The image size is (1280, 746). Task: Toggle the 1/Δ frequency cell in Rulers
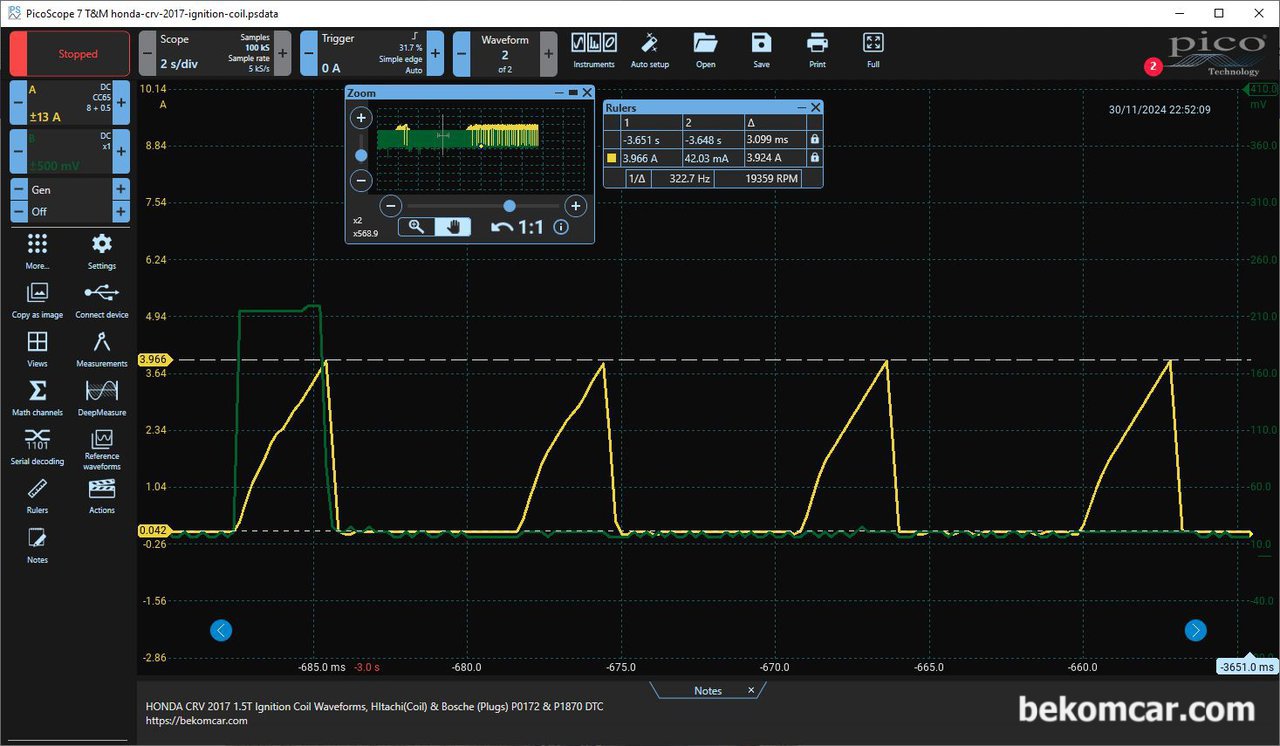click(636, 178)
